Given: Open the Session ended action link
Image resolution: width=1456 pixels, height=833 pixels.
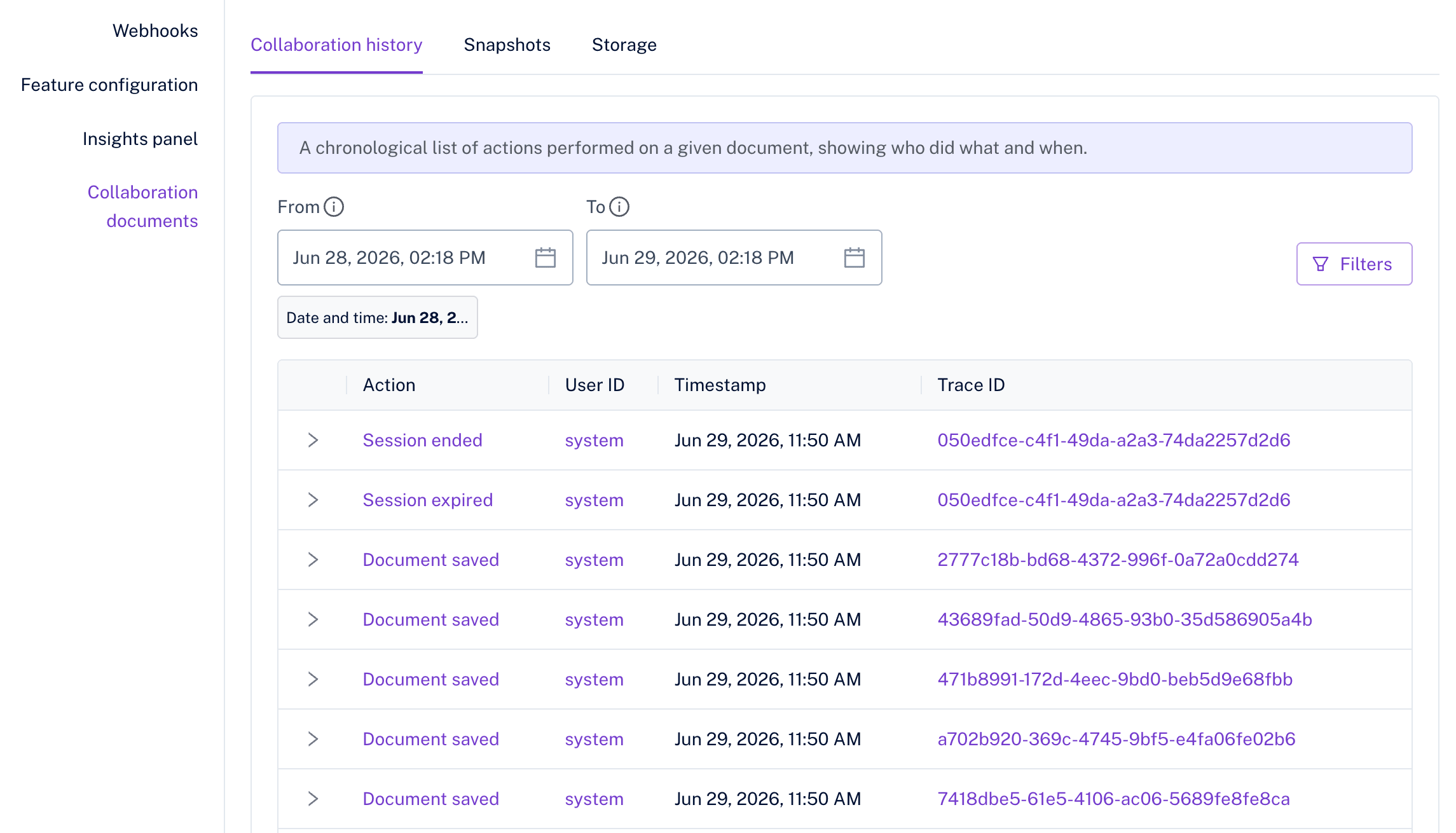Looking at the screenshot, I should click(423, 440).
